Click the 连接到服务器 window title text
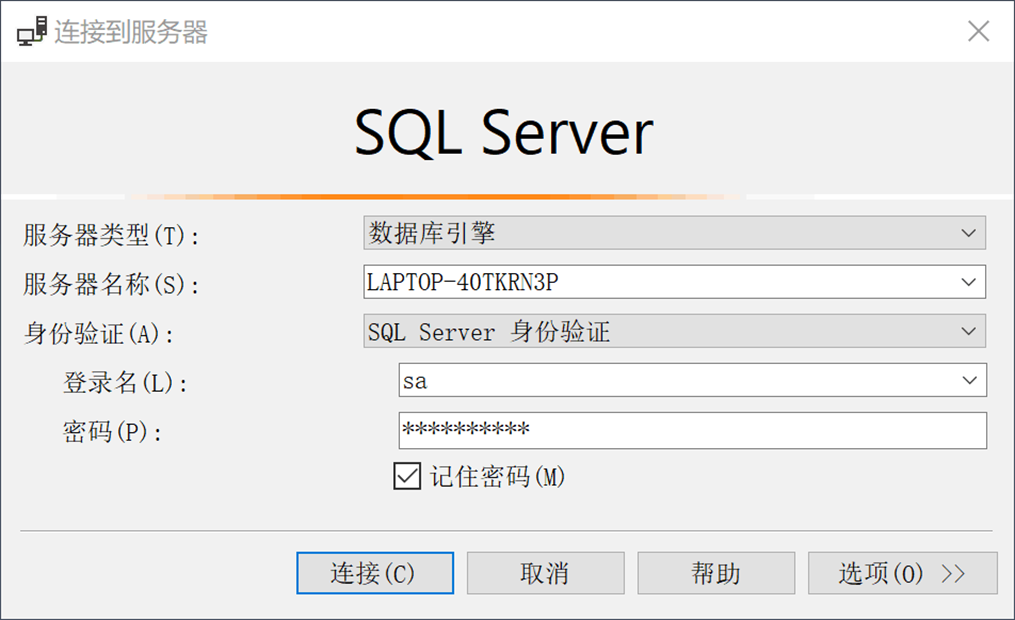 pos(131,32)
